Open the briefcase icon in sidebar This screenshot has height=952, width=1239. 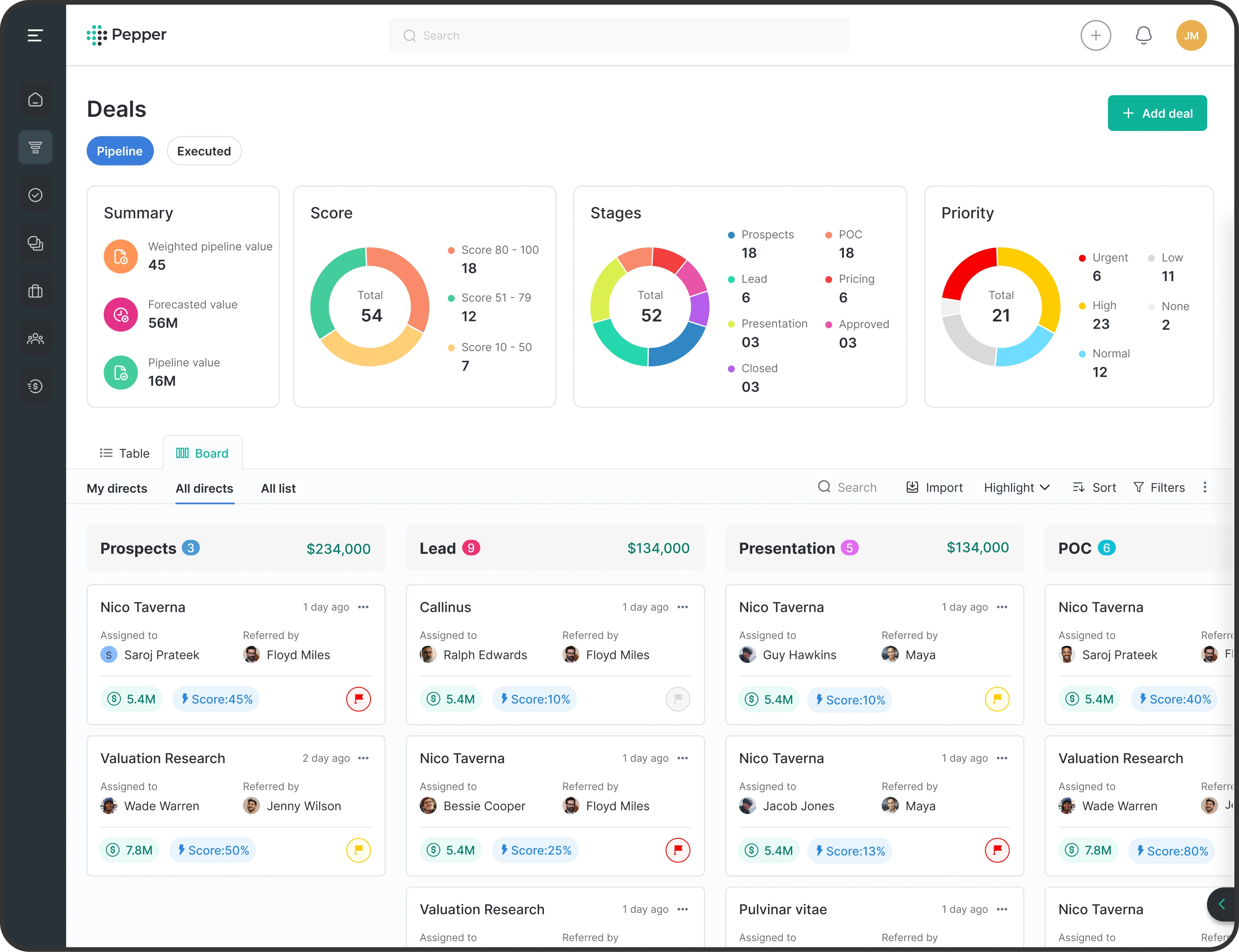35,291
